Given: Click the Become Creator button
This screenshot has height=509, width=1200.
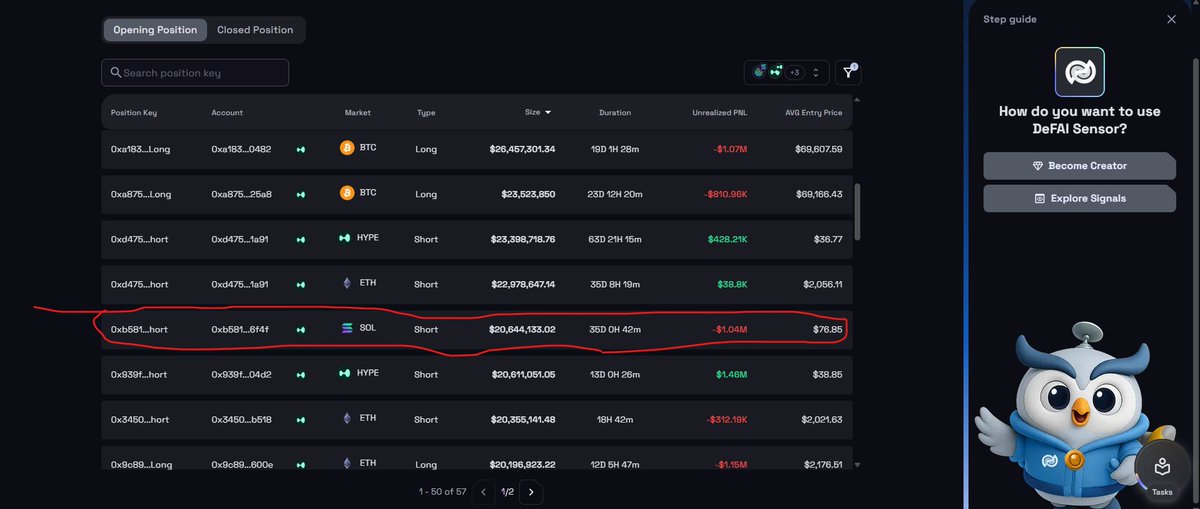Looking at the screenshot, I should (1079, 166).
